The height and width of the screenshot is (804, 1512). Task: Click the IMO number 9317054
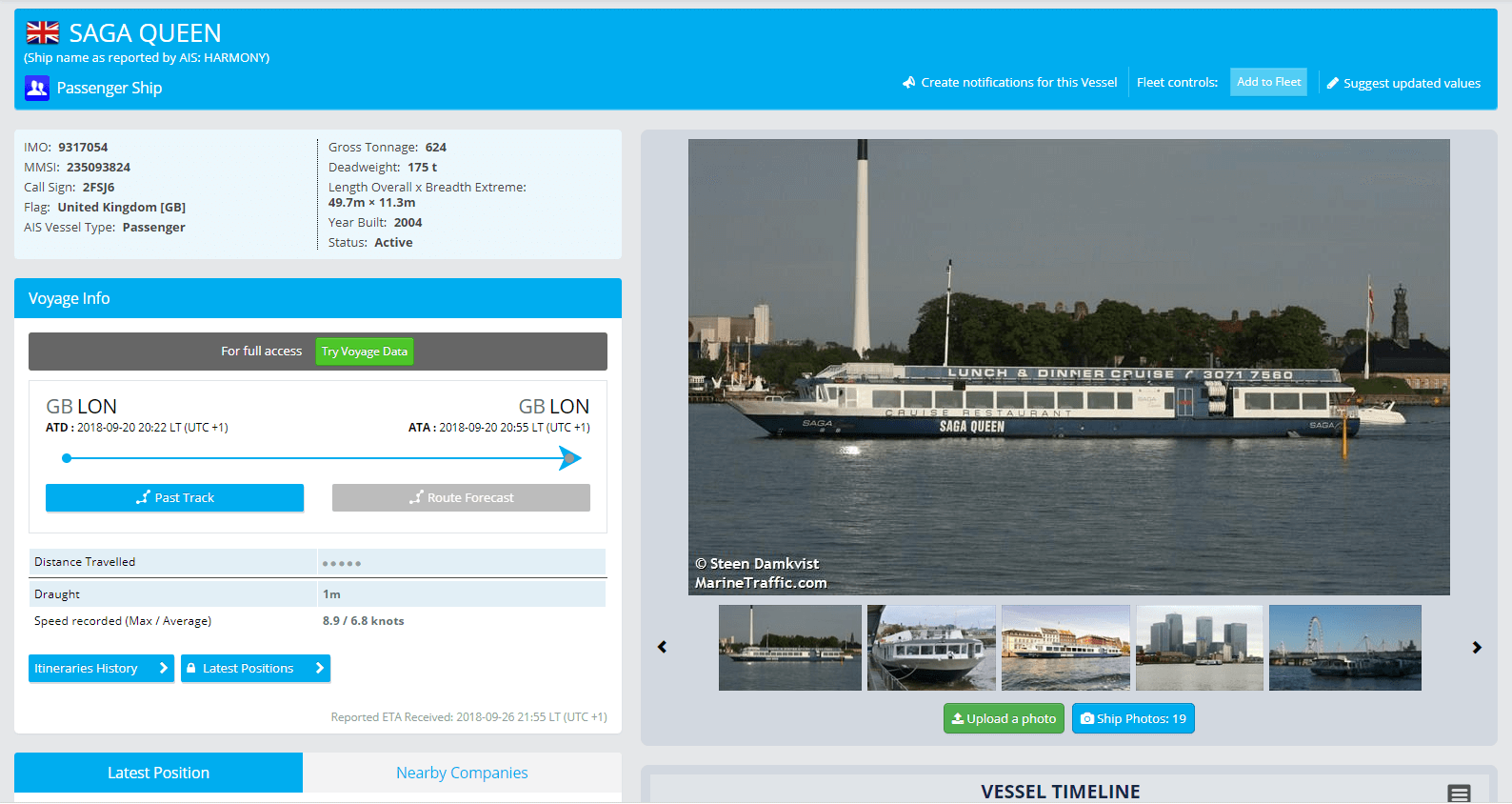(x=83, y=148)
